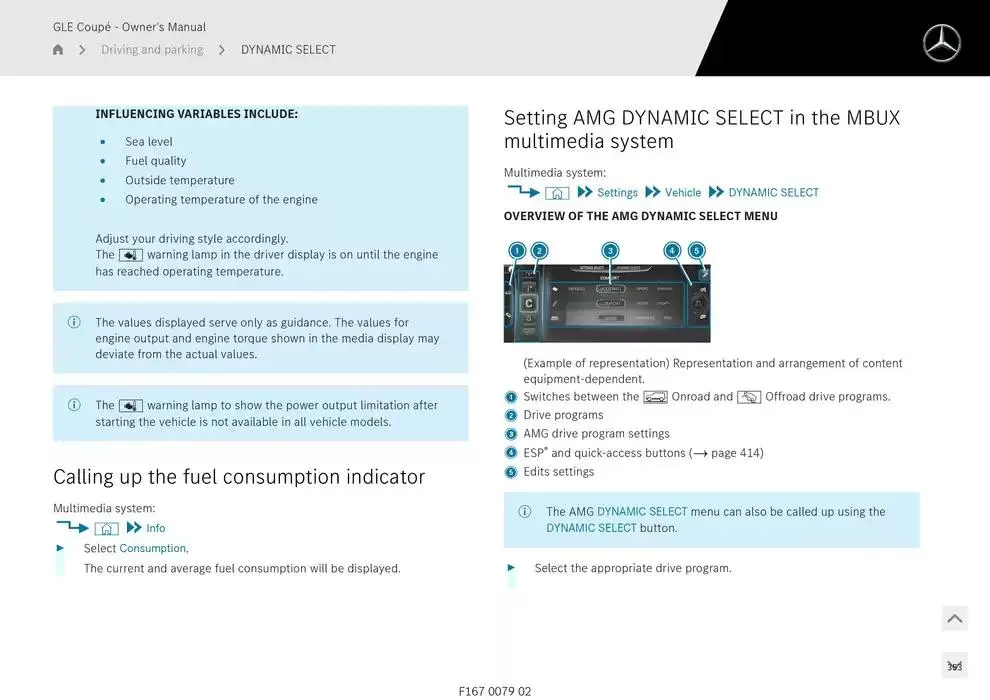Viewport: 990px width, 700px height.
Task: Click double arrow before Vehicle
Action: click(x=653, y=192)
